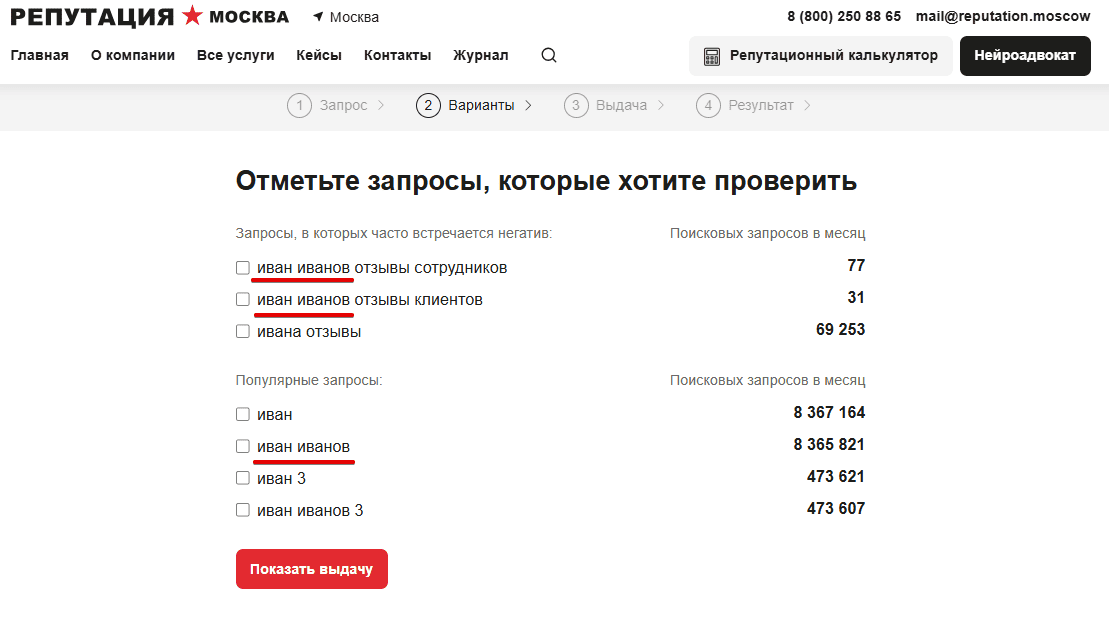Click the label 'иван иванов отзывы сотрудников'

(382, 268)
